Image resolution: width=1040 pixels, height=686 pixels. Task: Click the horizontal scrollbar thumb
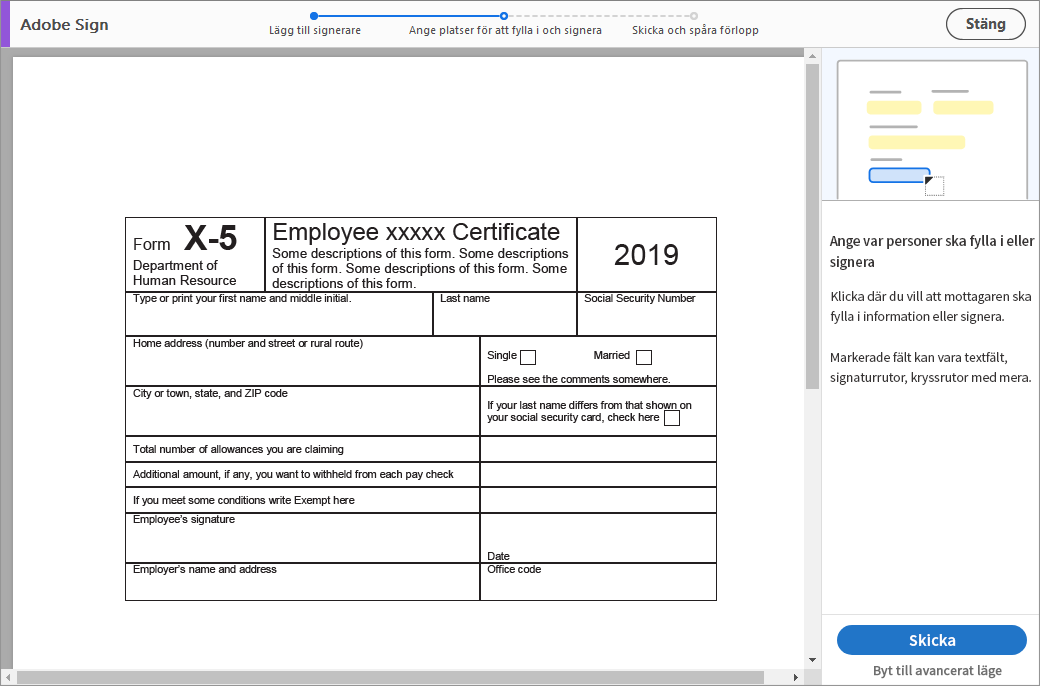coord(390,677)
